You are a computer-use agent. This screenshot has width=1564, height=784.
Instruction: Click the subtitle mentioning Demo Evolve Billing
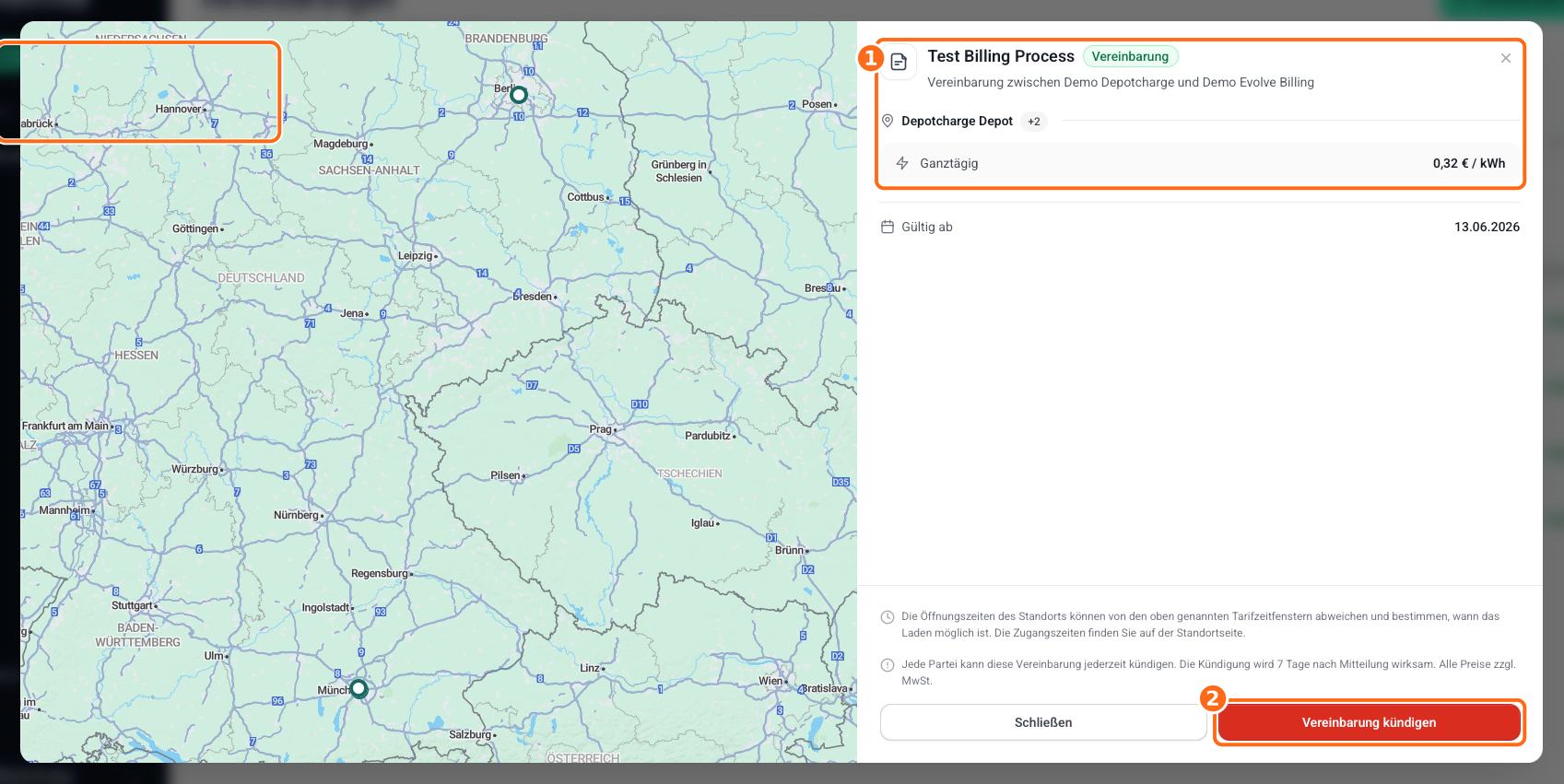click(1121, 82)
